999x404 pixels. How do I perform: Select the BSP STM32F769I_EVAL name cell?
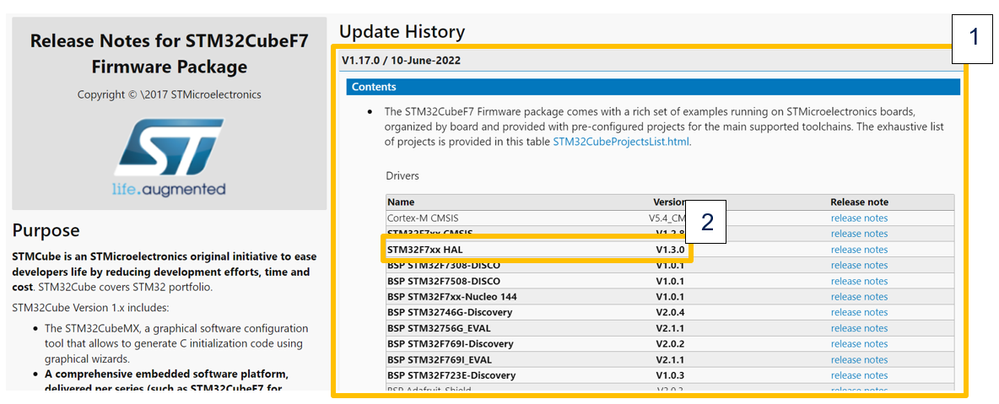pyautogui.click(x=440, y=359)
